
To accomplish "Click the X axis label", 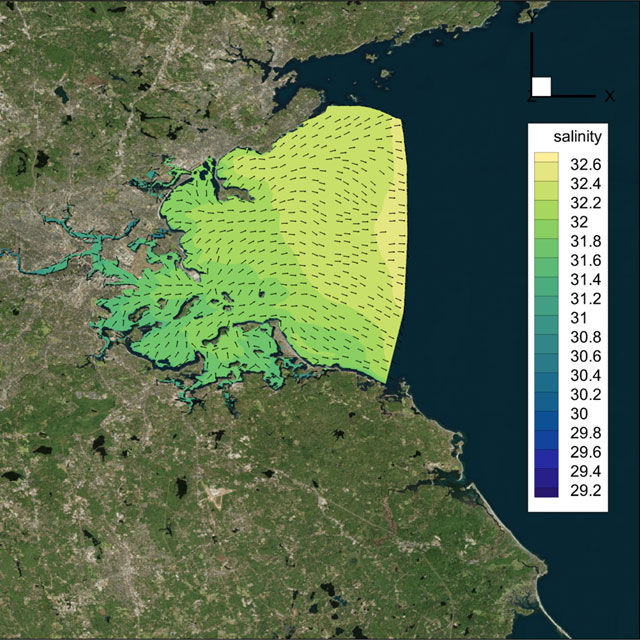I will click(x=609, y=96).
